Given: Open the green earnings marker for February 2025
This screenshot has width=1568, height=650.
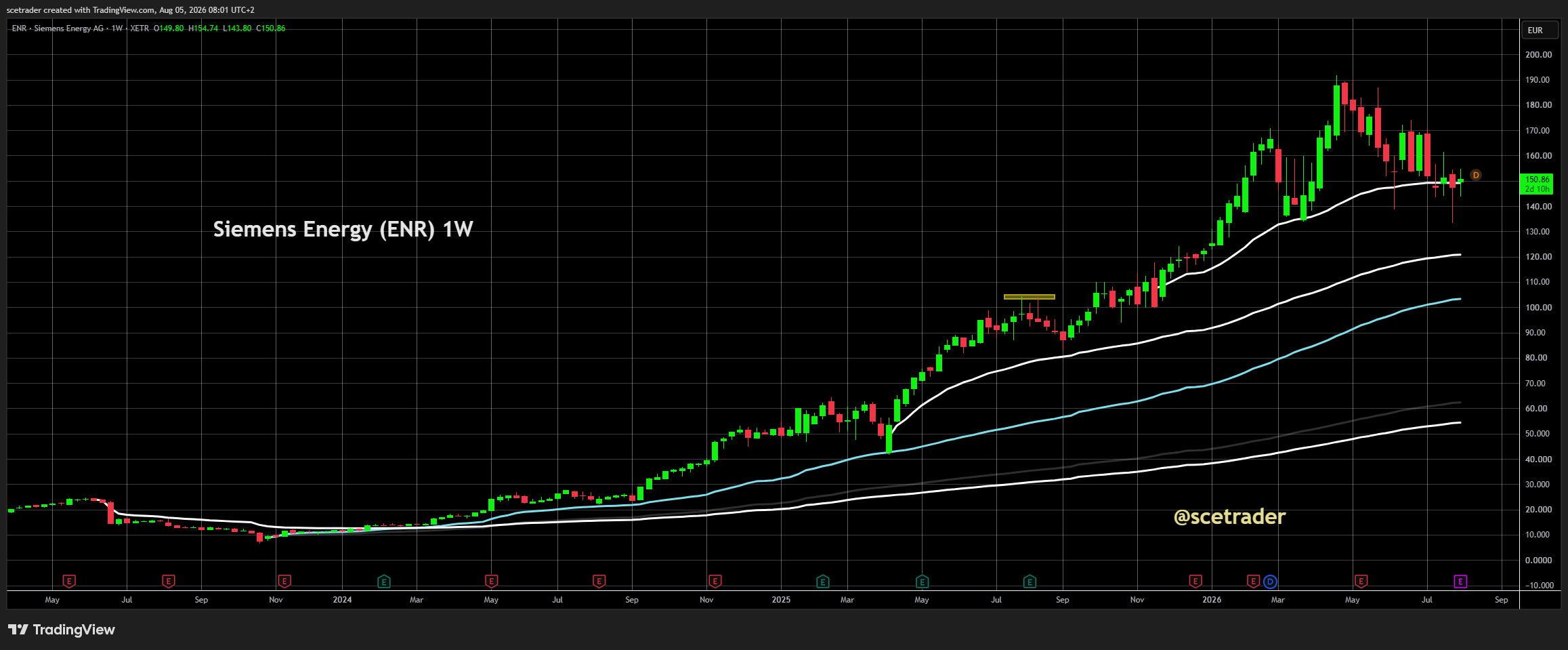Looking at the screenshot, I should point(822,581).
